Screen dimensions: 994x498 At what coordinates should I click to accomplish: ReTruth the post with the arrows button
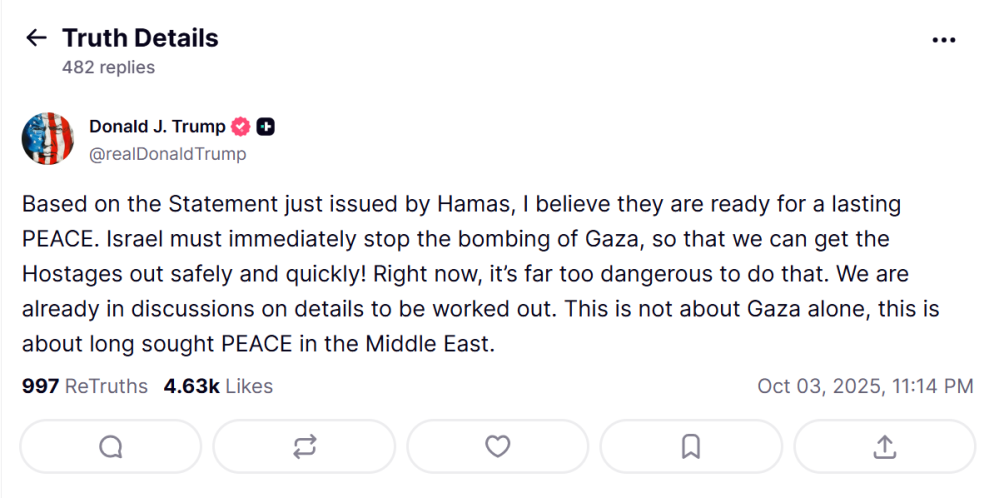click(x=304, y=446)
